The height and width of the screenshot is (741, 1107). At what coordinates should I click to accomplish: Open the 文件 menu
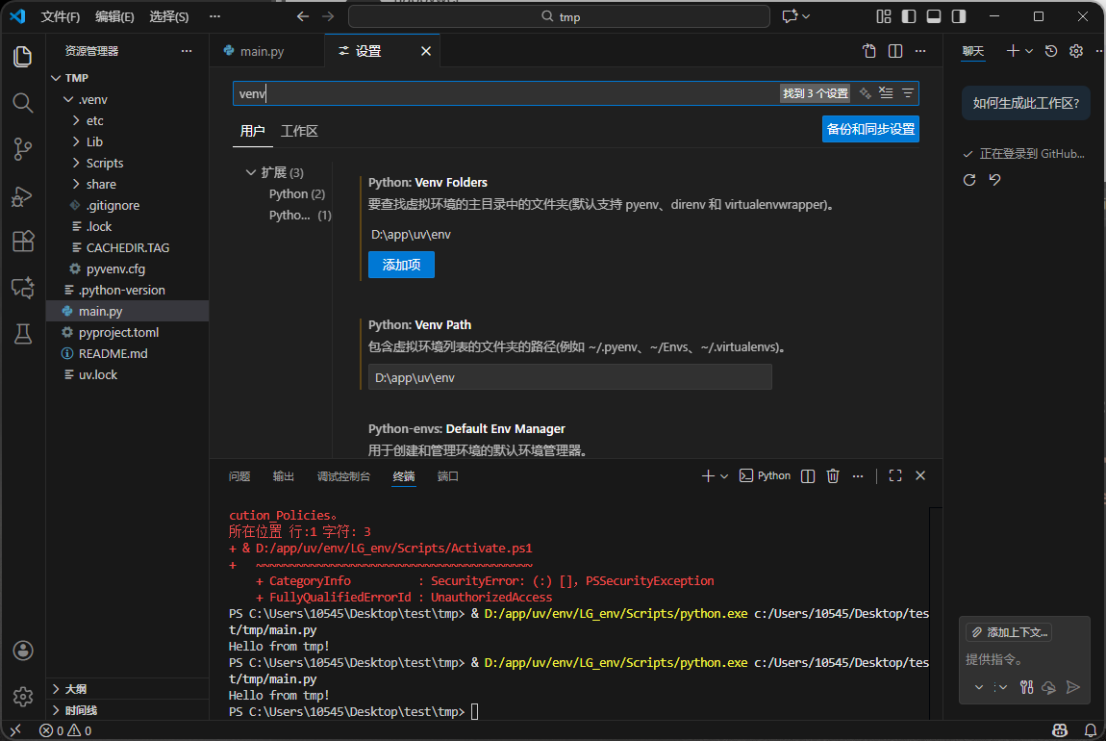(59, 16)
